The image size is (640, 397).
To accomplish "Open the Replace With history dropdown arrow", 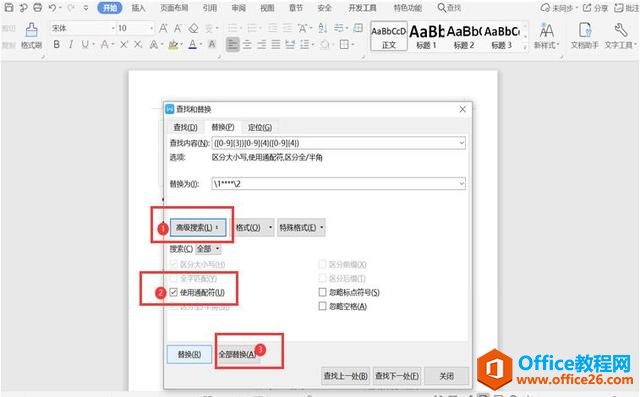I will (462, 184).
